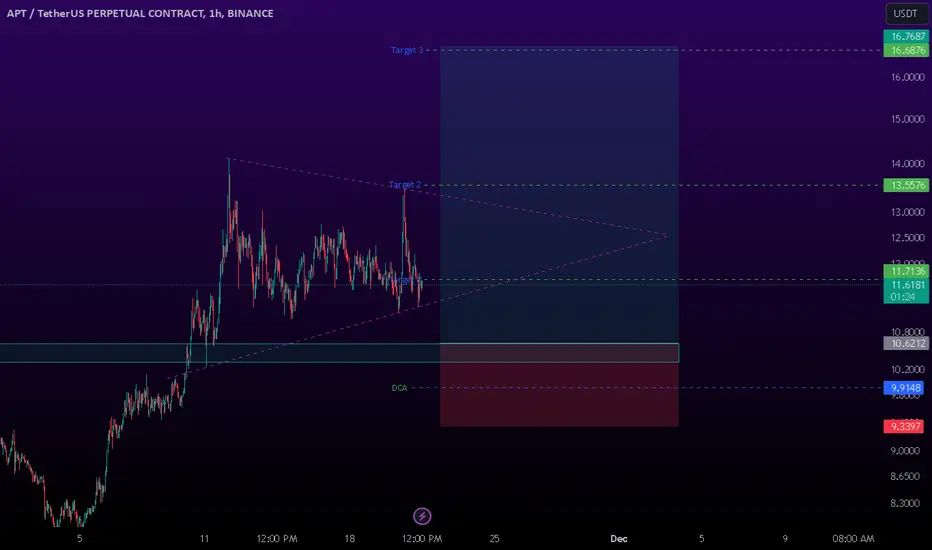Click the 13.5576 price tag
The height and width of the screenshot is (550, 932).
click(906, 185)
